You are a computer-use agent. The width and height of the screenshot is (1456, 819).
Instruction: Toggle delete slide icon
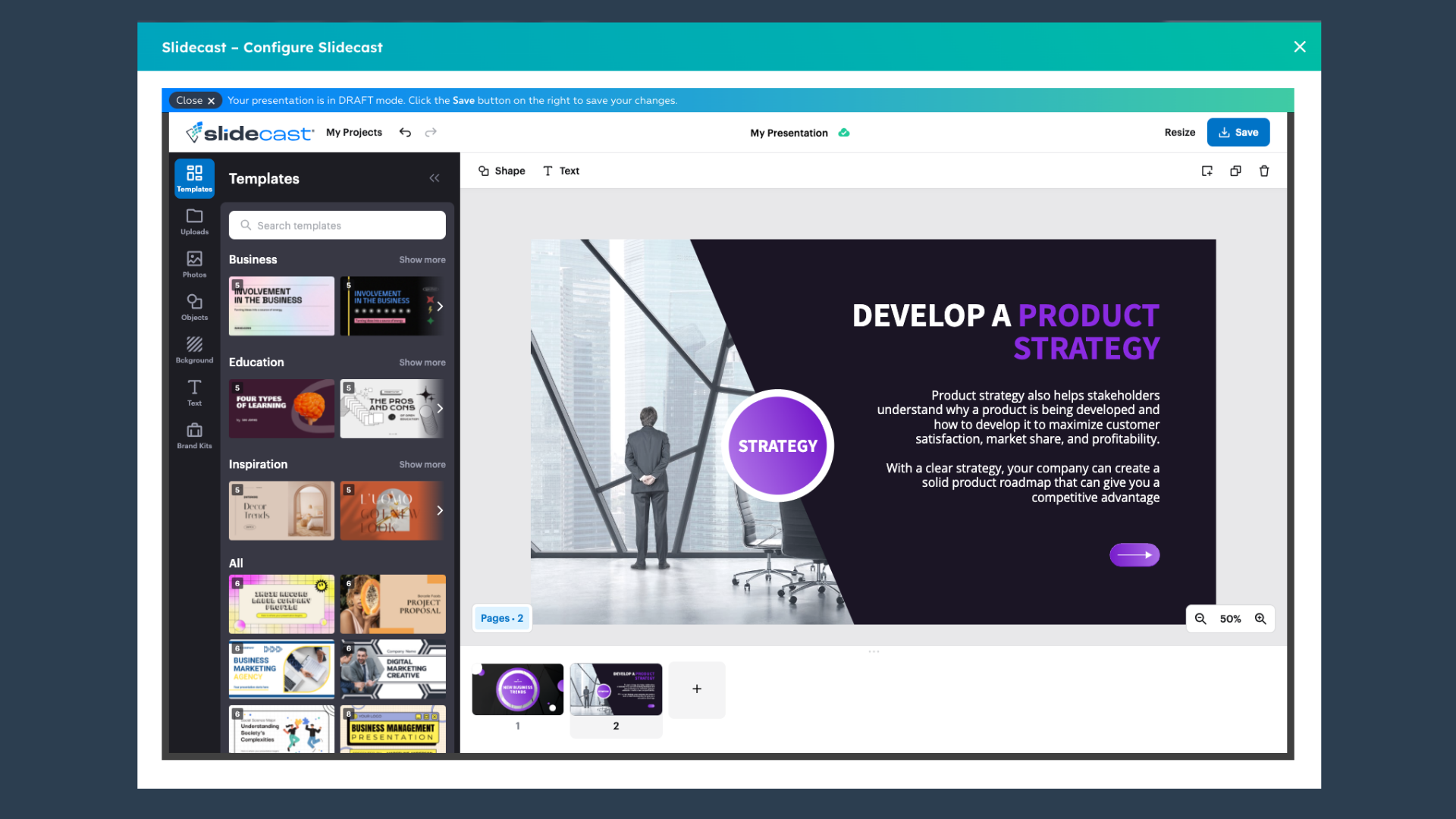tap(1264, 171)
